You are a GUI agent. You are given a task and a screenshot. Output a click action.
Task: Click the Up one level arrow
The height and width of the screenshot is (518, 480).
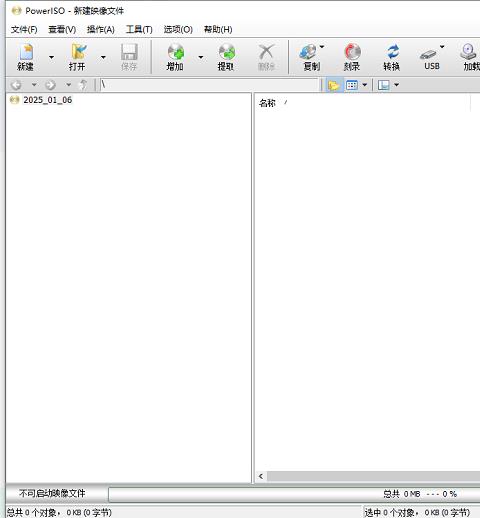click(83, 85)
